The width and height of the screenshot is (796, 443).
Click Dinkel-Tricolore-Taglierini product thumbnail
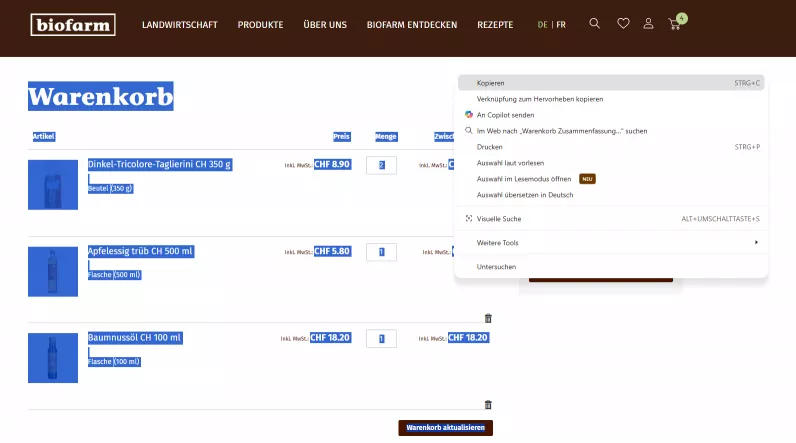point(53,185)
